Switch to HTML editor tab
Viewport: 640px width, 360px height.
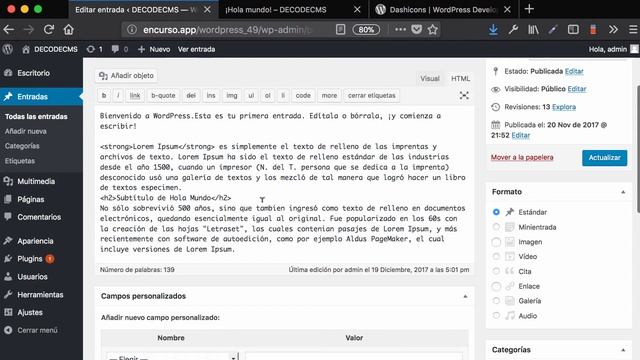(x=460, y=78)
